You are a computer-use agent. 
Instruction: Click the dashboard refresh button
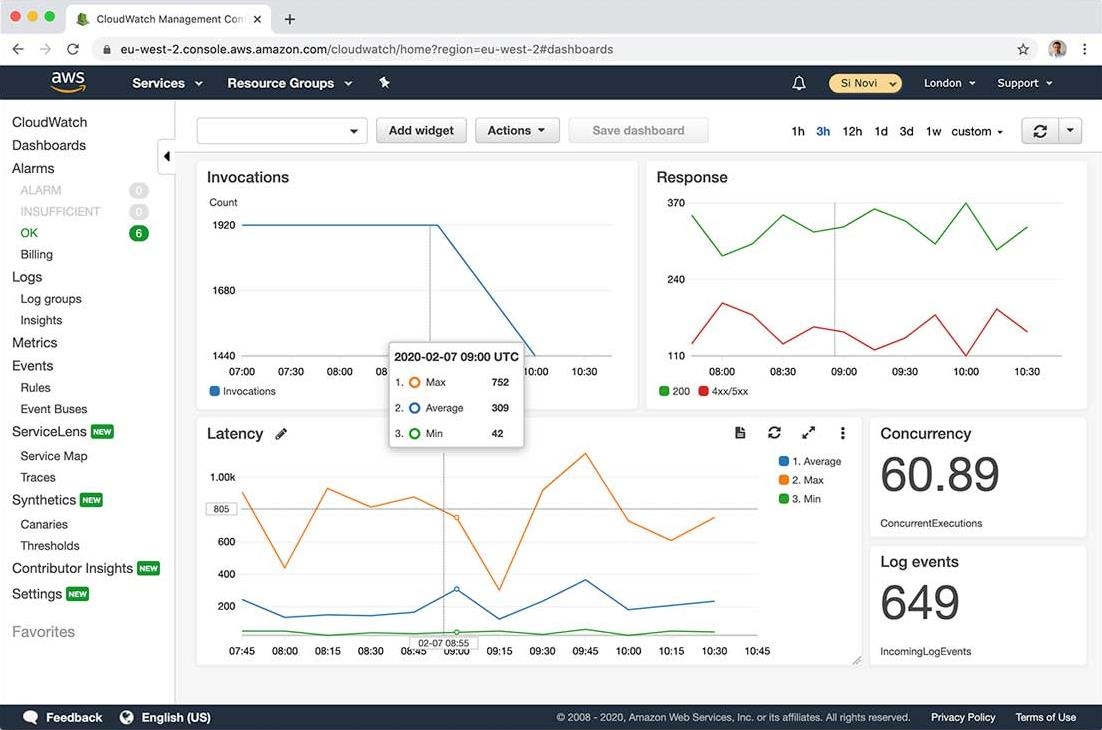click(1040, 131)
